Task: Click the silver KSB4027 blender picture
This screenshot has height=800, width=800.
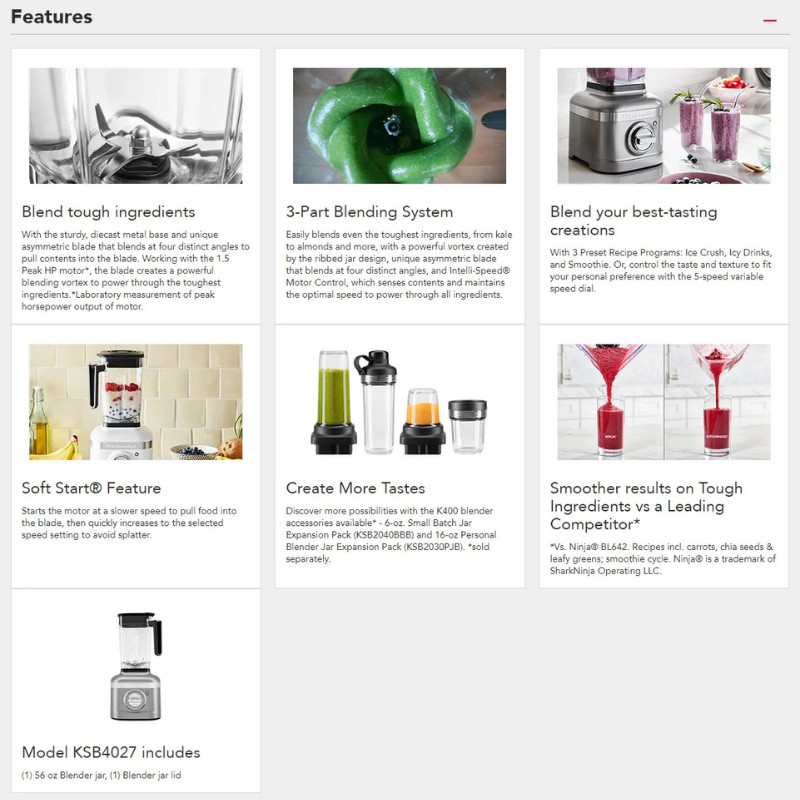Action: coord(136,666)
